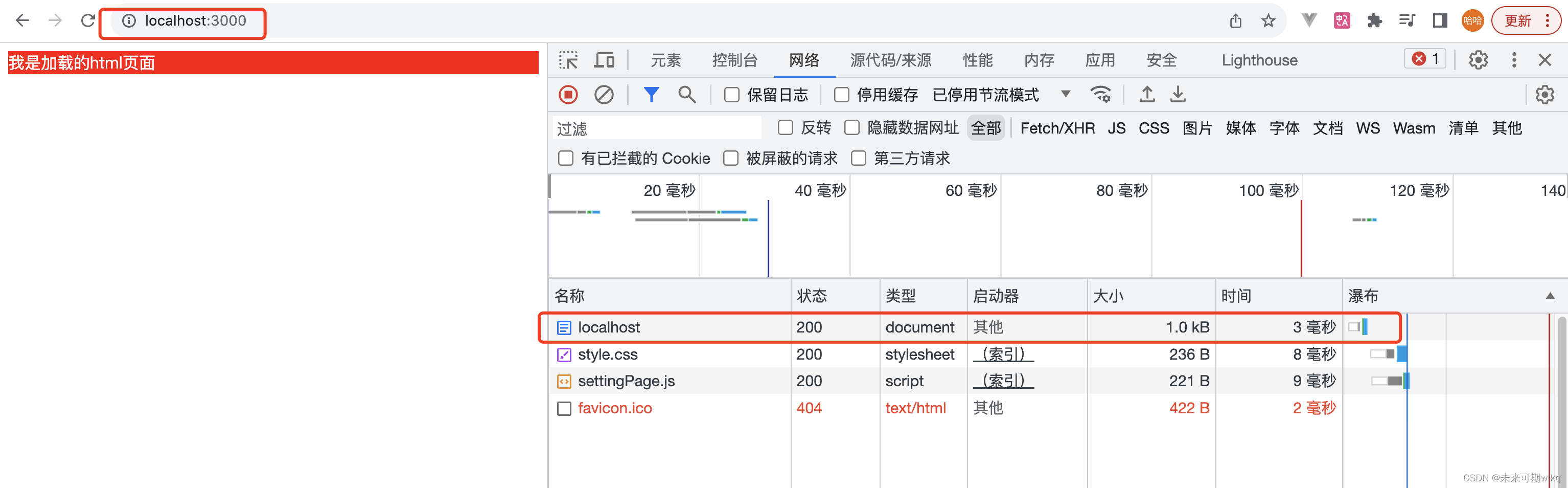Select the 网络 tab
Viewport: 1568px width, 488px height.
[804, 60]
